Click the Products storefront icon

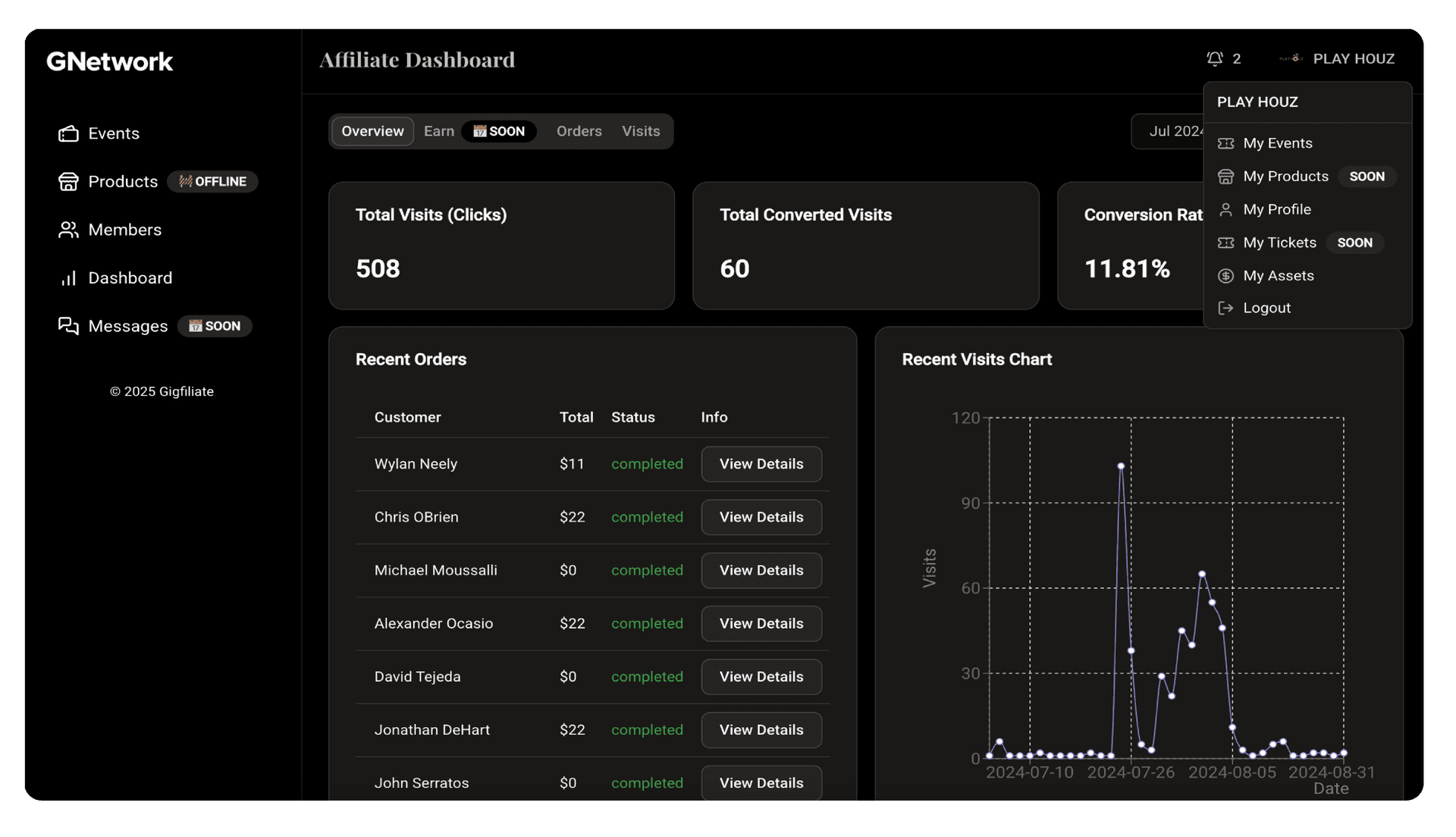pyautogui.click(x=69, y=181)
